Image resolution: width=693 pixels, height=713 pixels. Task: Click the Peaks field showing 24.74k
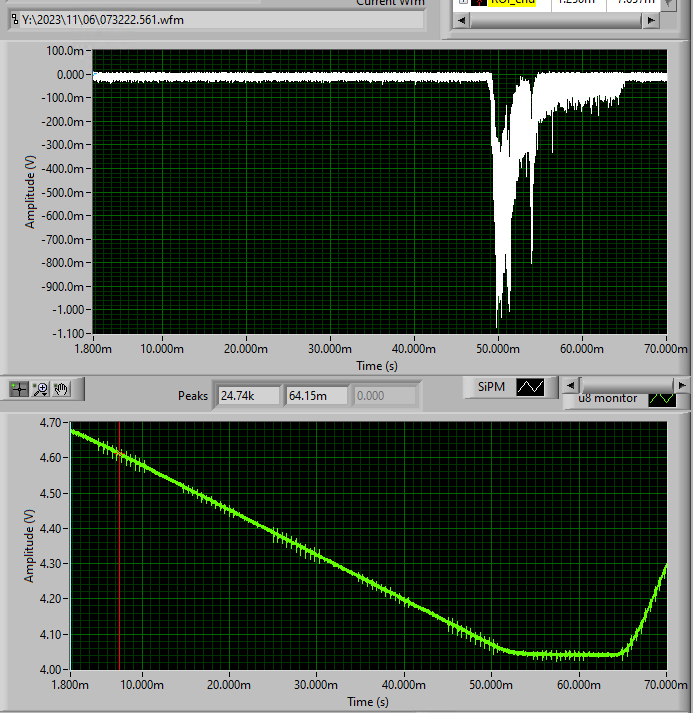point(249,396)
